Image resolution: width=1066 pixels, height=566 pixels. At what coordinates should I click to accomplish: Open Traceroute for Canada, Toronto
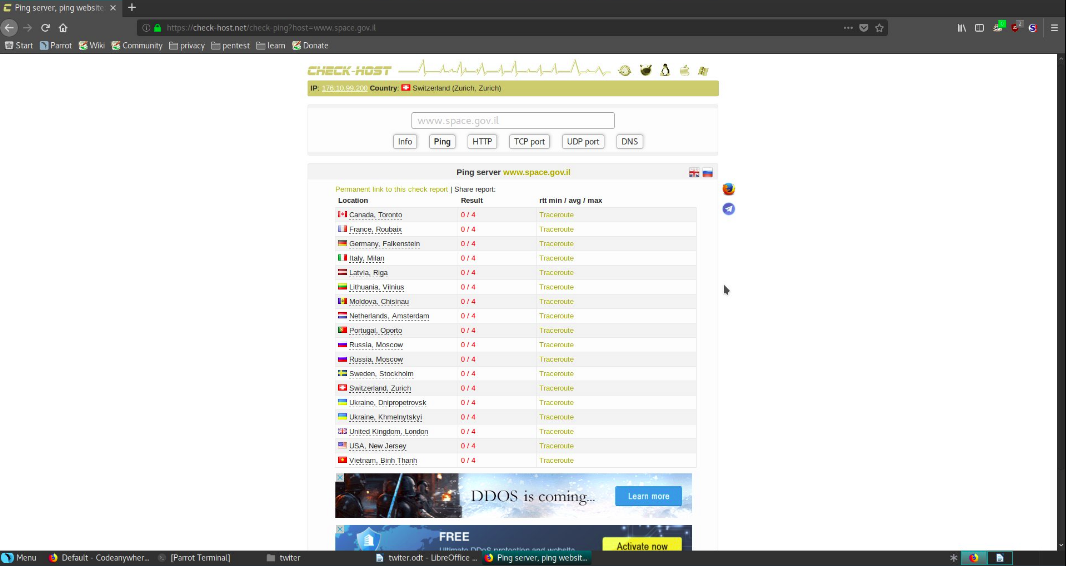(556, 215)
